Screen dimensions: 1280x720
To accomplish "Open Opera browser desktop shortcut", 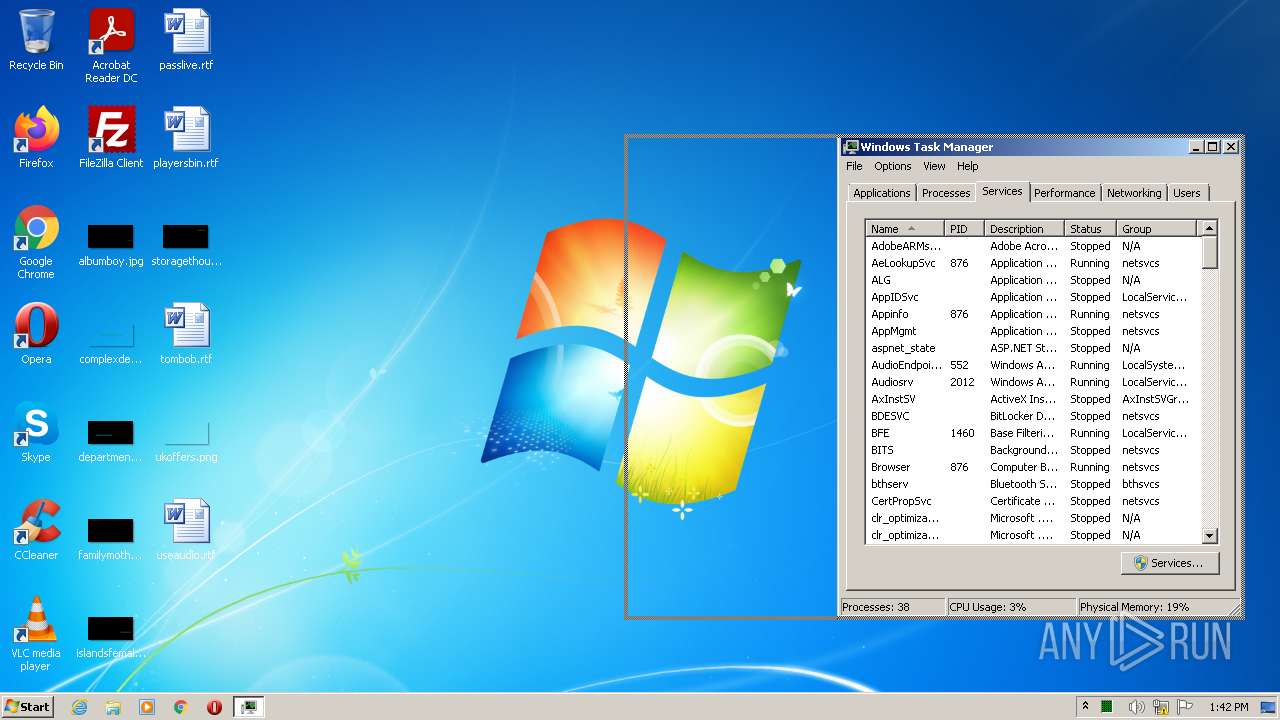I will tap(36, 334).
